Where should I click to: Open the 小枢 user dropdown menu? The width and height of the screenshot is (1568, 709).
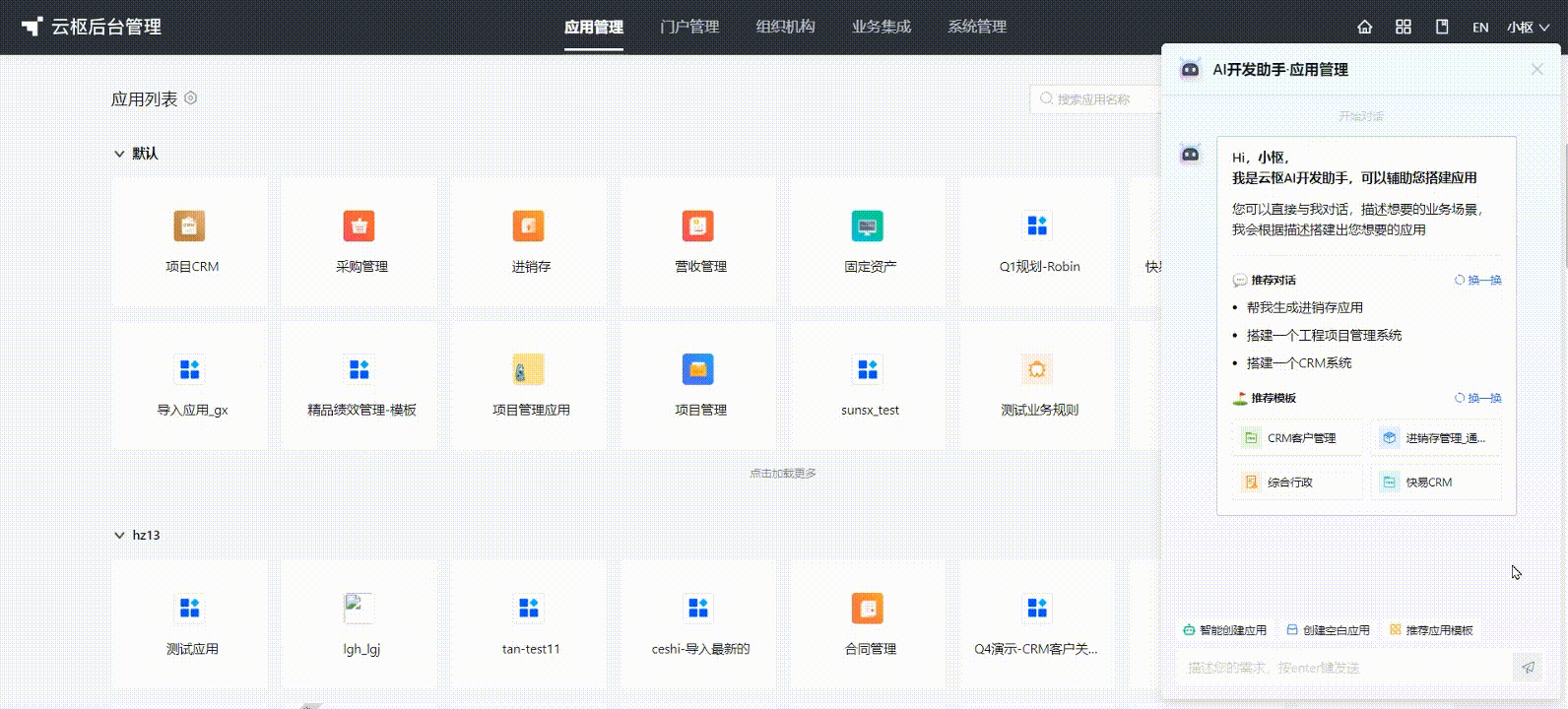1528,27
